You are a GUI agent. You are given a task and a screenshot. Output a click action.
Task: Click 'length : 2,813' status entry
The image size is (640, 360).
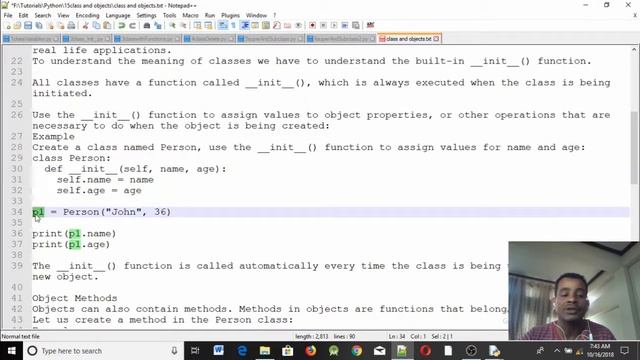pos(311,337)
